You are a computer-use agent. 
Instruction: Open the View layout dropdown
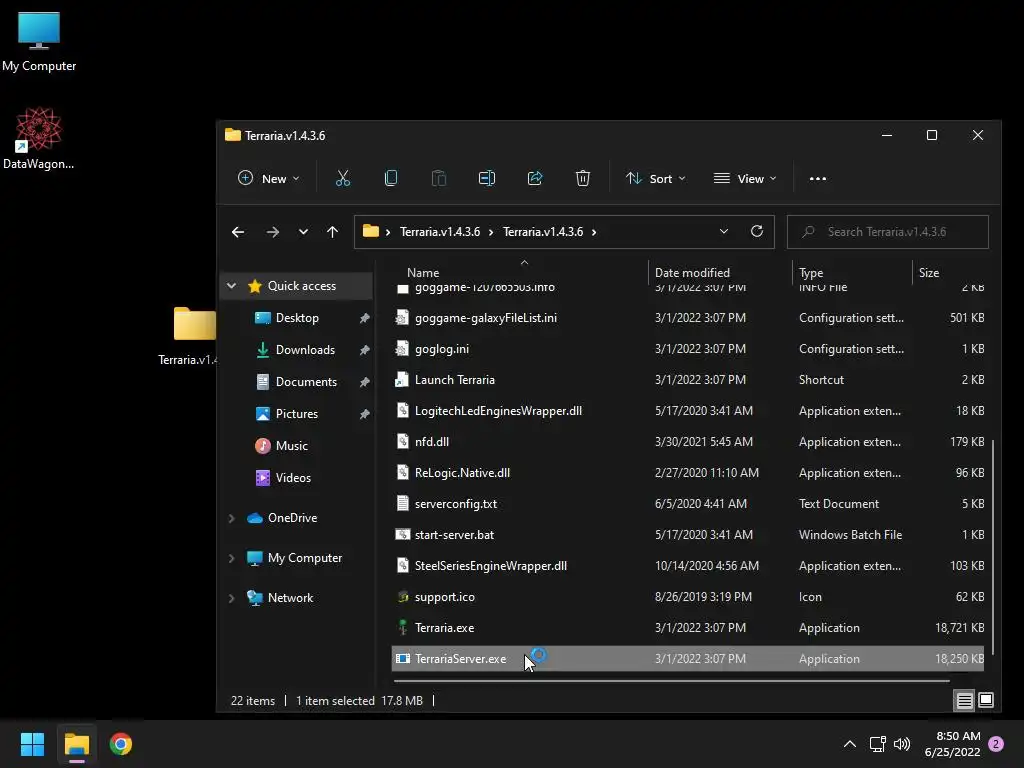(745, 178)
